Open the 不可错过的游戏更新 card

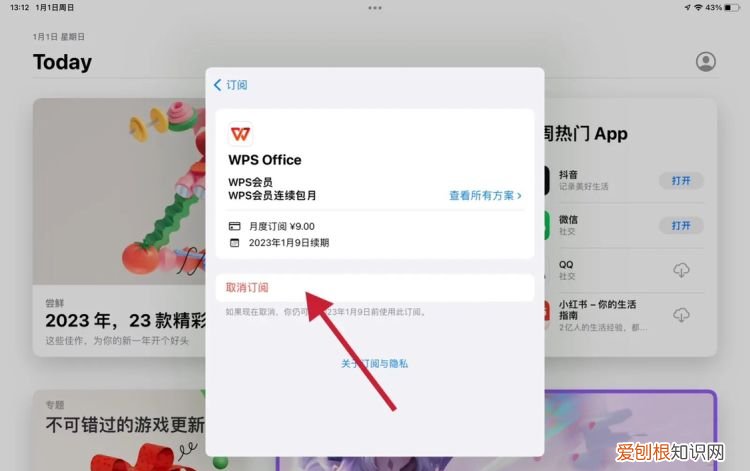120,430
